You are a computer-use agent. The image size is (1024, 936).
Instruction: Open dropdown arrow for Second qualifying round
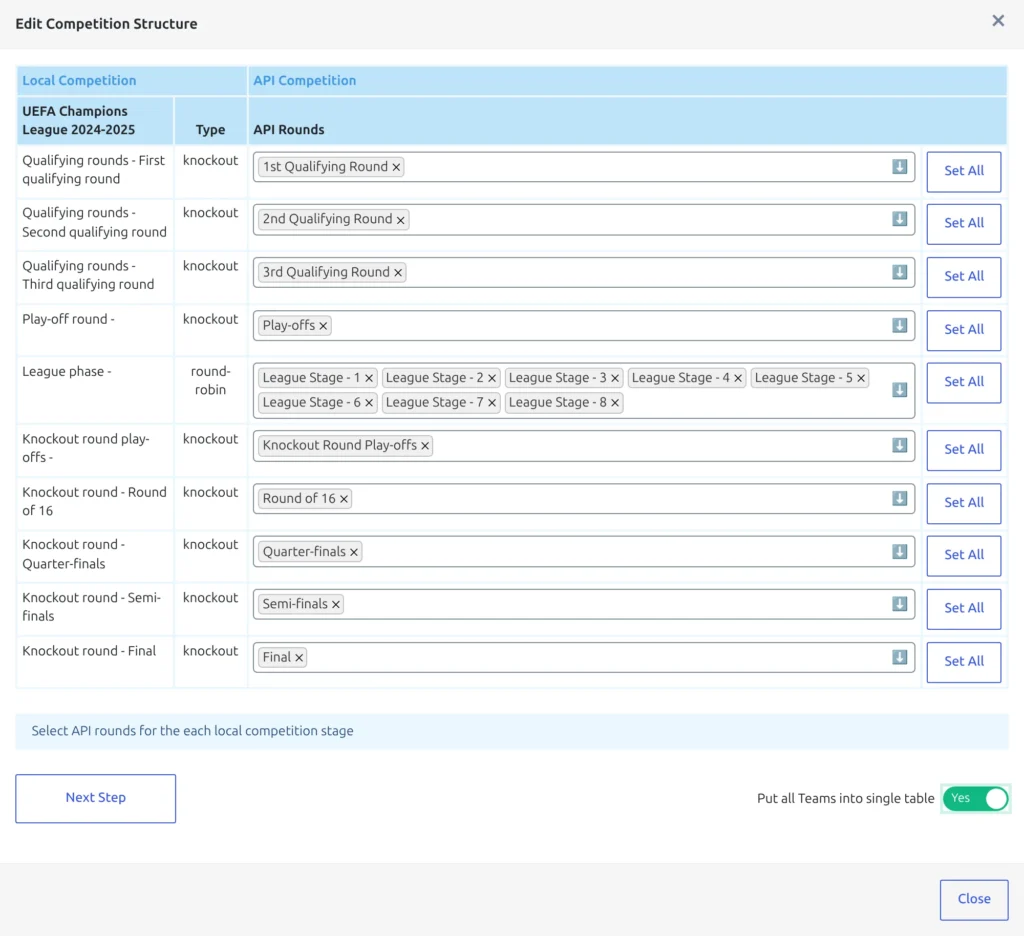coord(899,219)
